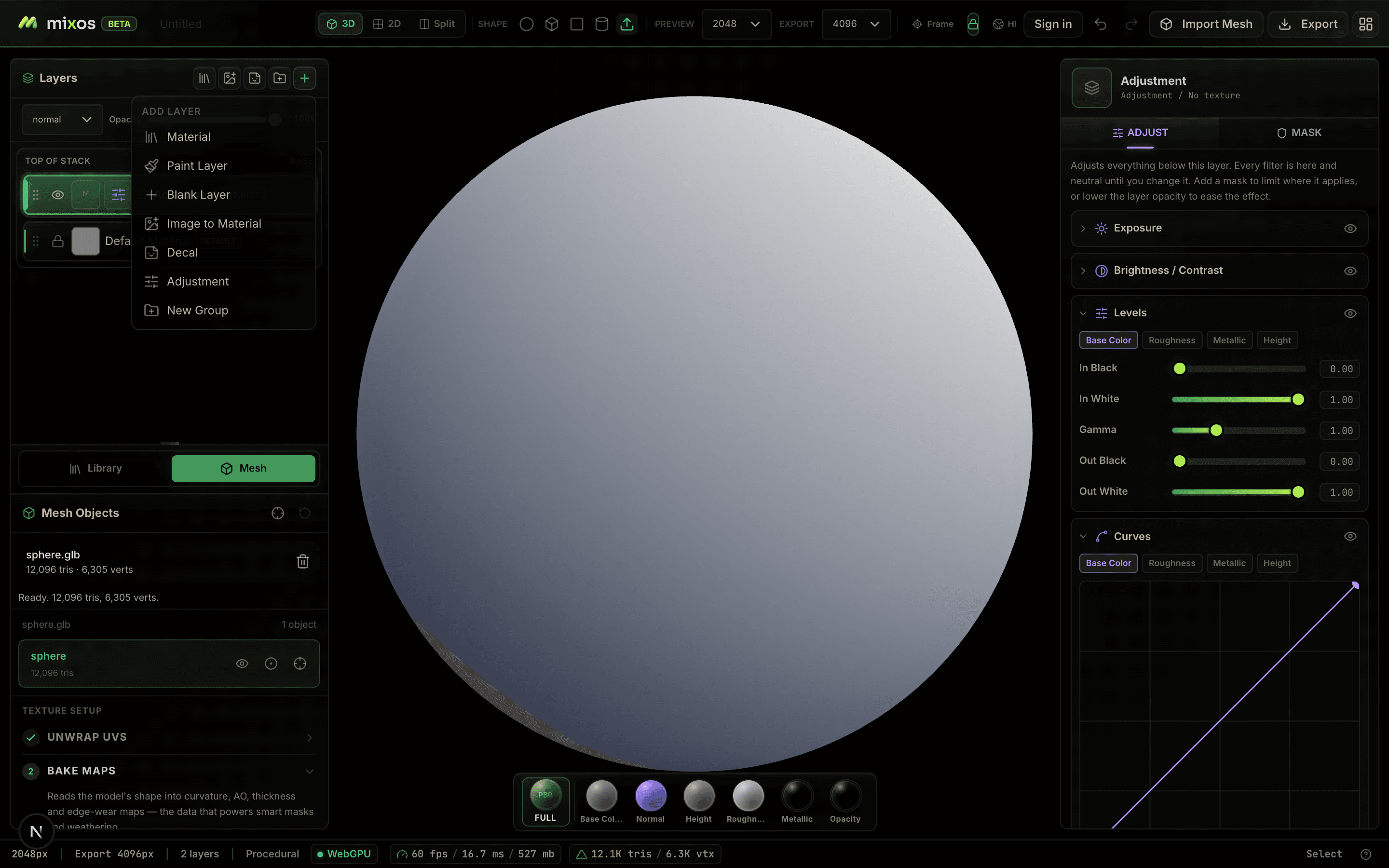The height and width of the screenshot is (868, 1389).
Task: Collapse the BAKE MAPS step
Action: tap(309, 772)
